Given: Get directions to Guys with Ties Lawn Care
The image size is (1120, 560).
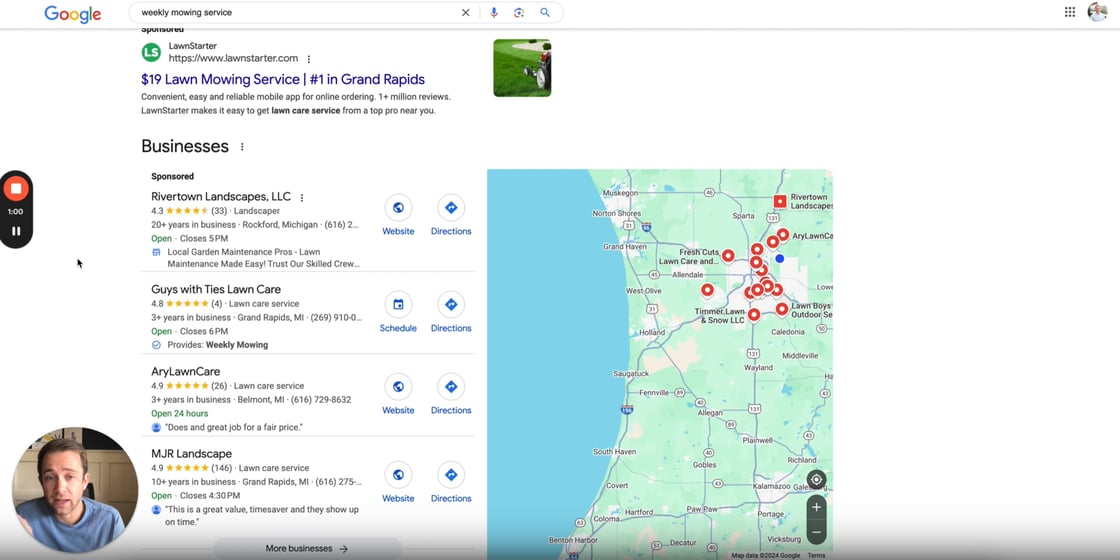Looking at the screenshot, I should [451, 312].
